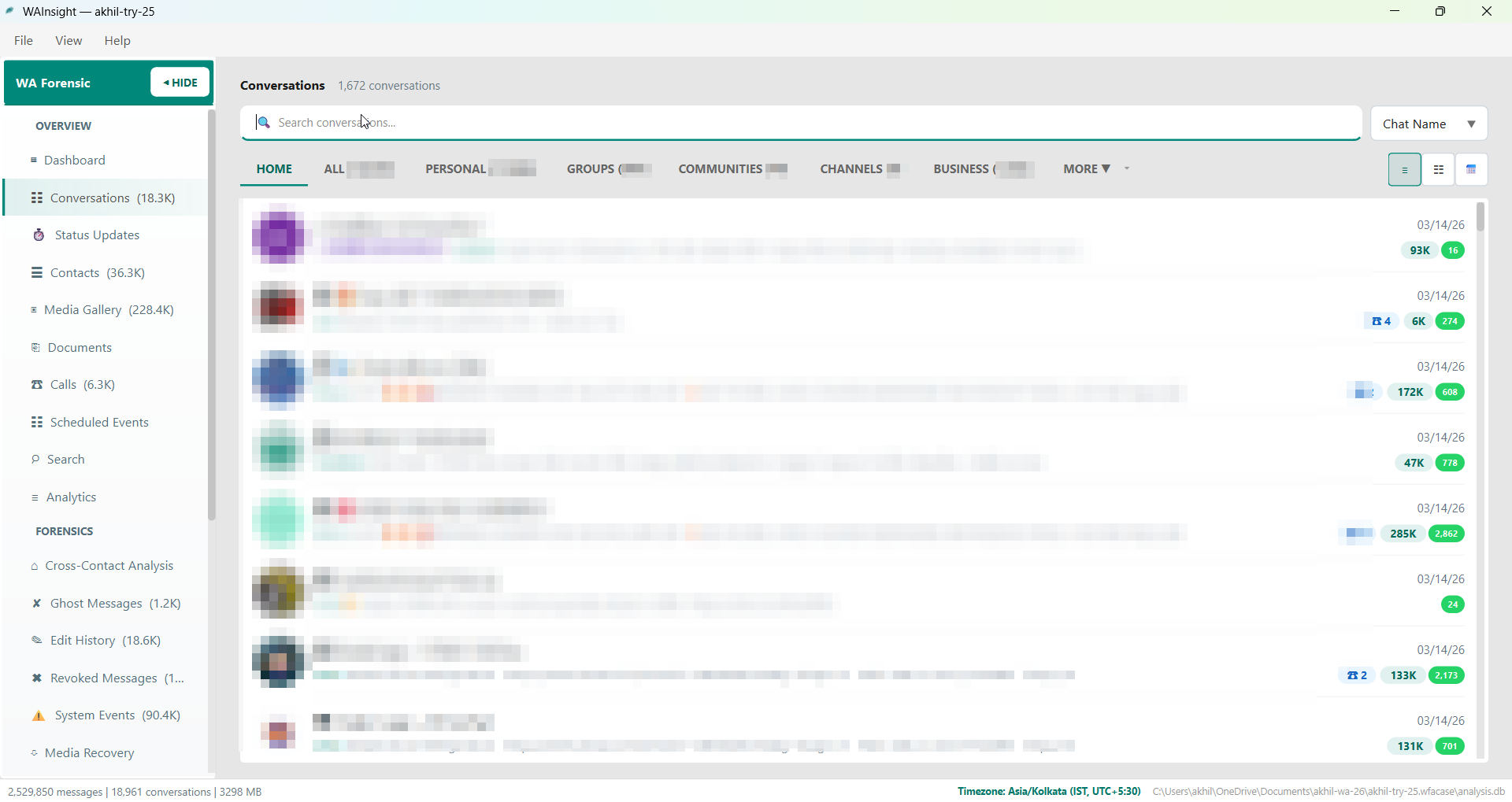Viewport: 1512px width, 802px height.
Task: Switch to table view layout
Action: [1471, 169]
